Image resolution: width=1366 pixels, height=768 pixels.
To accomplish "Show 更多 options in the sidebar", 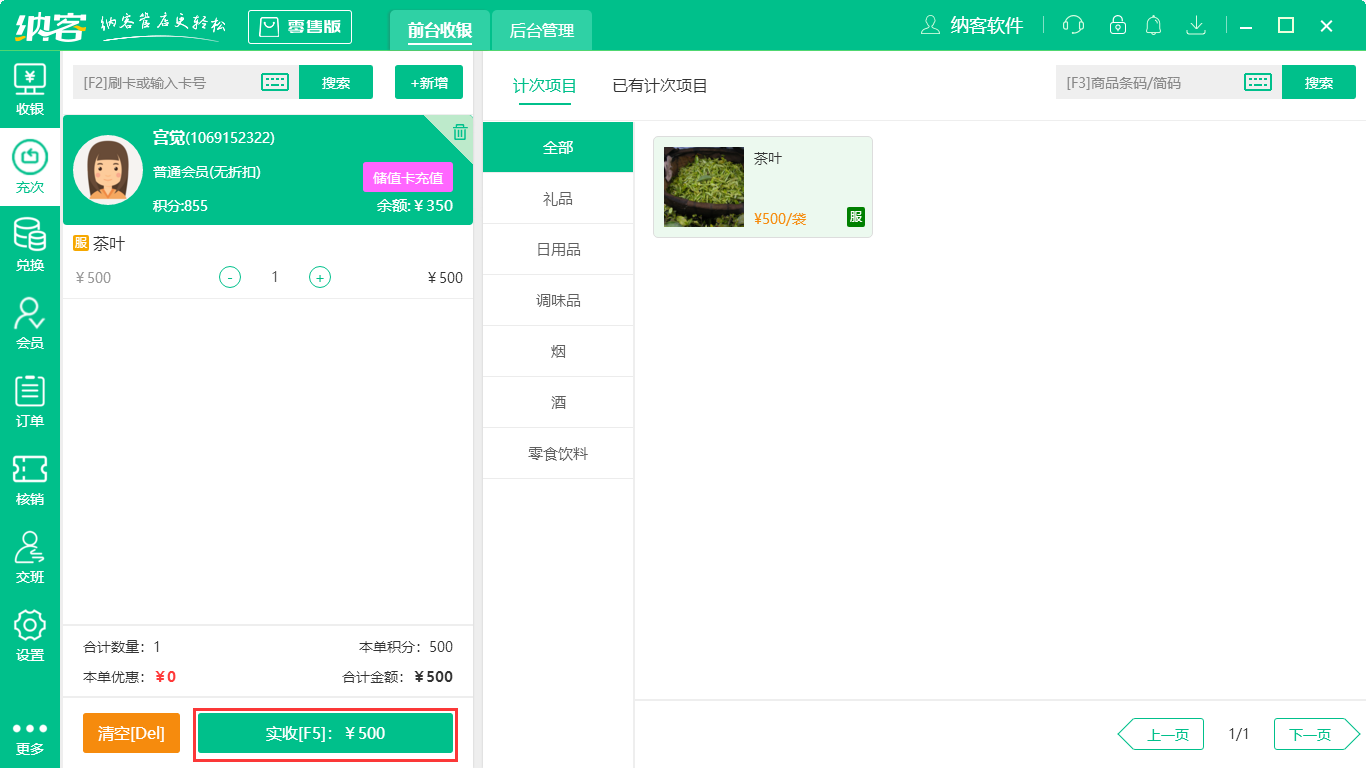I will point(30,738).
